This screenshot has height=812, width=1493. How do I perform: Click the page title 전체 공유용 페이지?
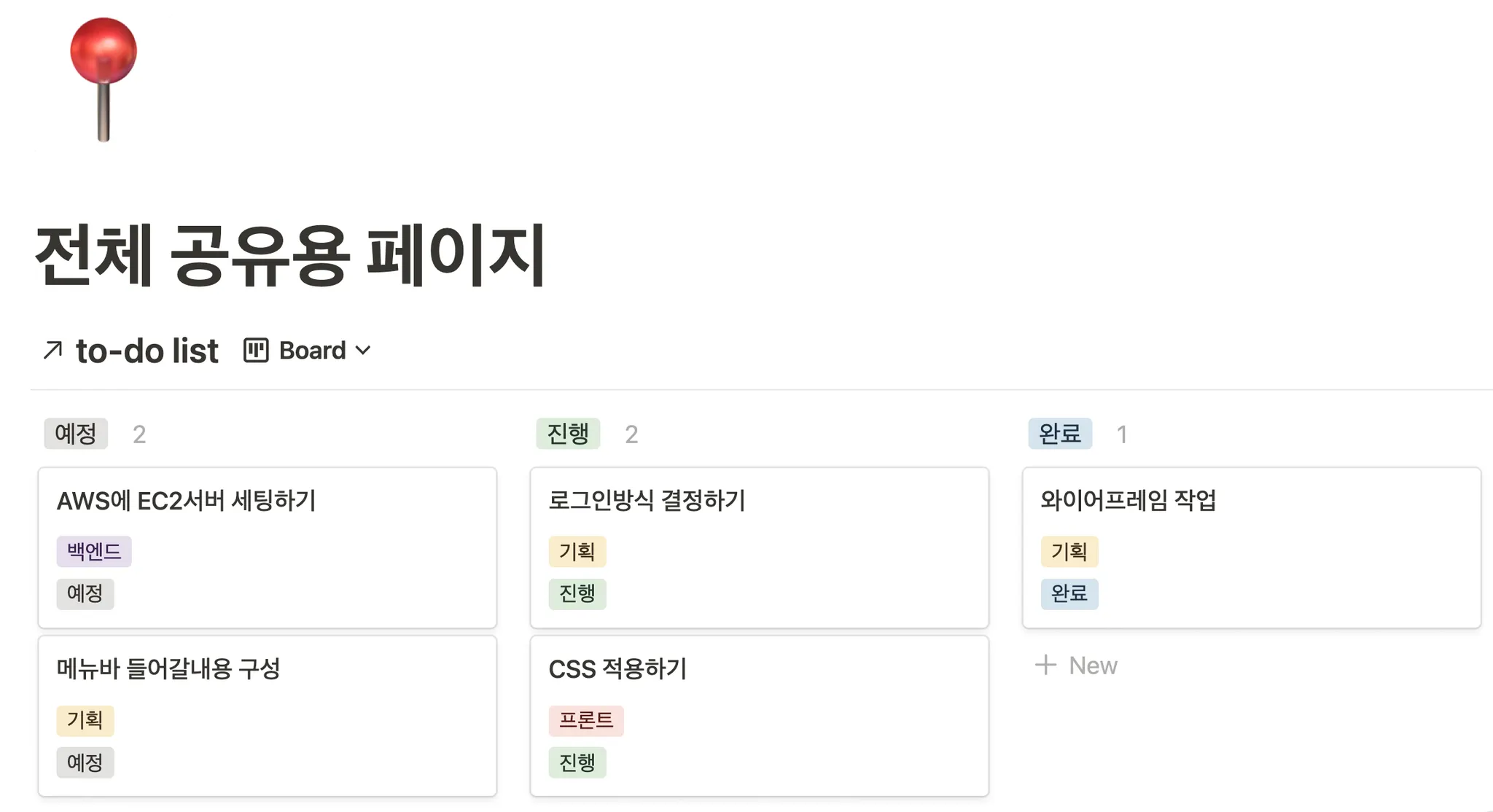click(290, 255)
